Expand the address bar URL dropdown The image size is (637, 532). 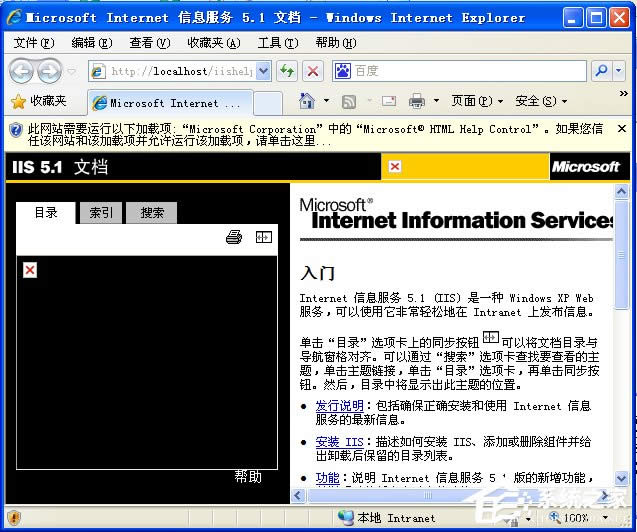pyautogui.click(x=264, y=71)
